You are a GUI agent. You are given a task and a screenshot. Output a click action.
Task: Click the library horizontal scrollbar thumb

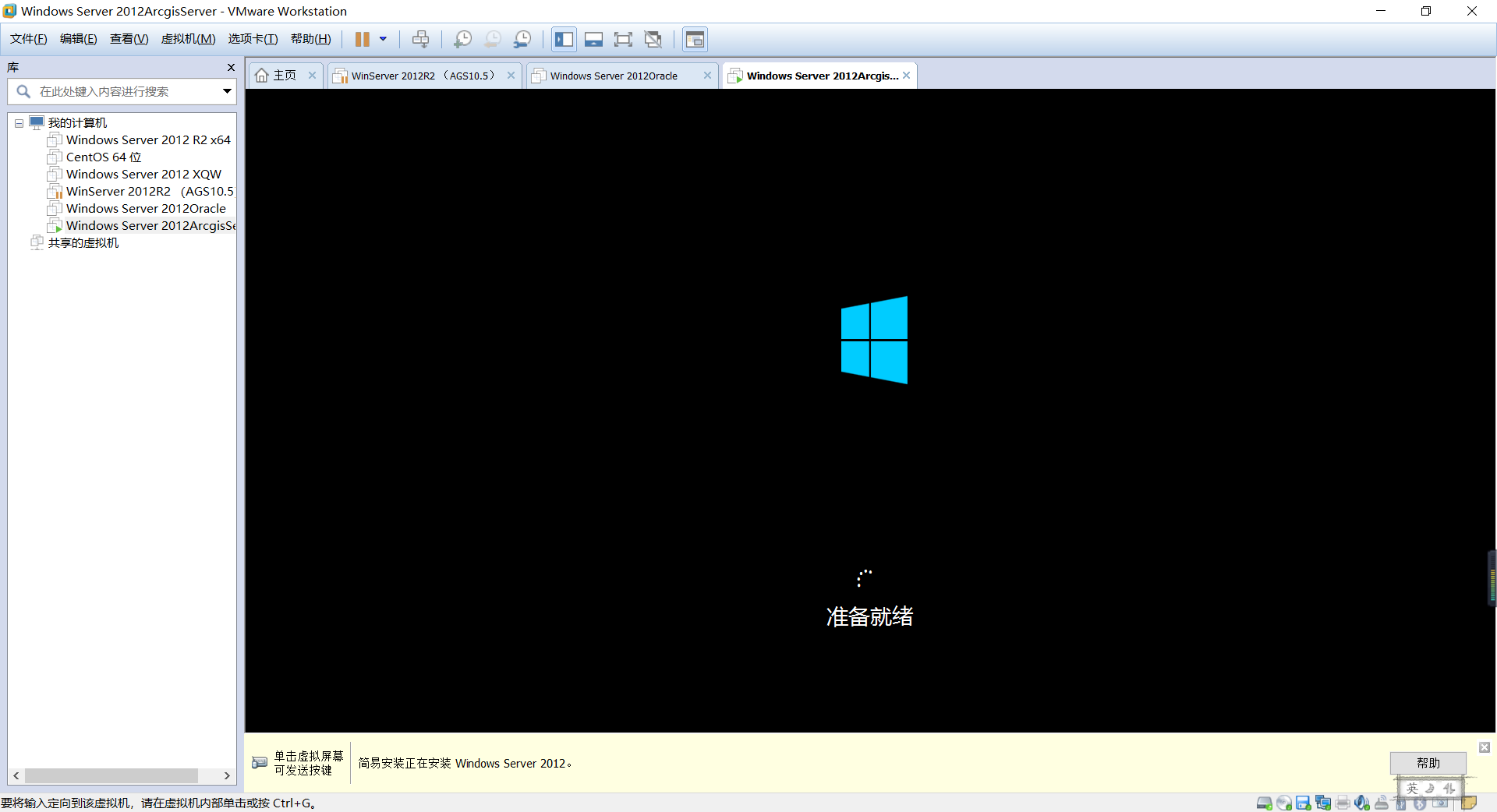(x=111, y=776)
